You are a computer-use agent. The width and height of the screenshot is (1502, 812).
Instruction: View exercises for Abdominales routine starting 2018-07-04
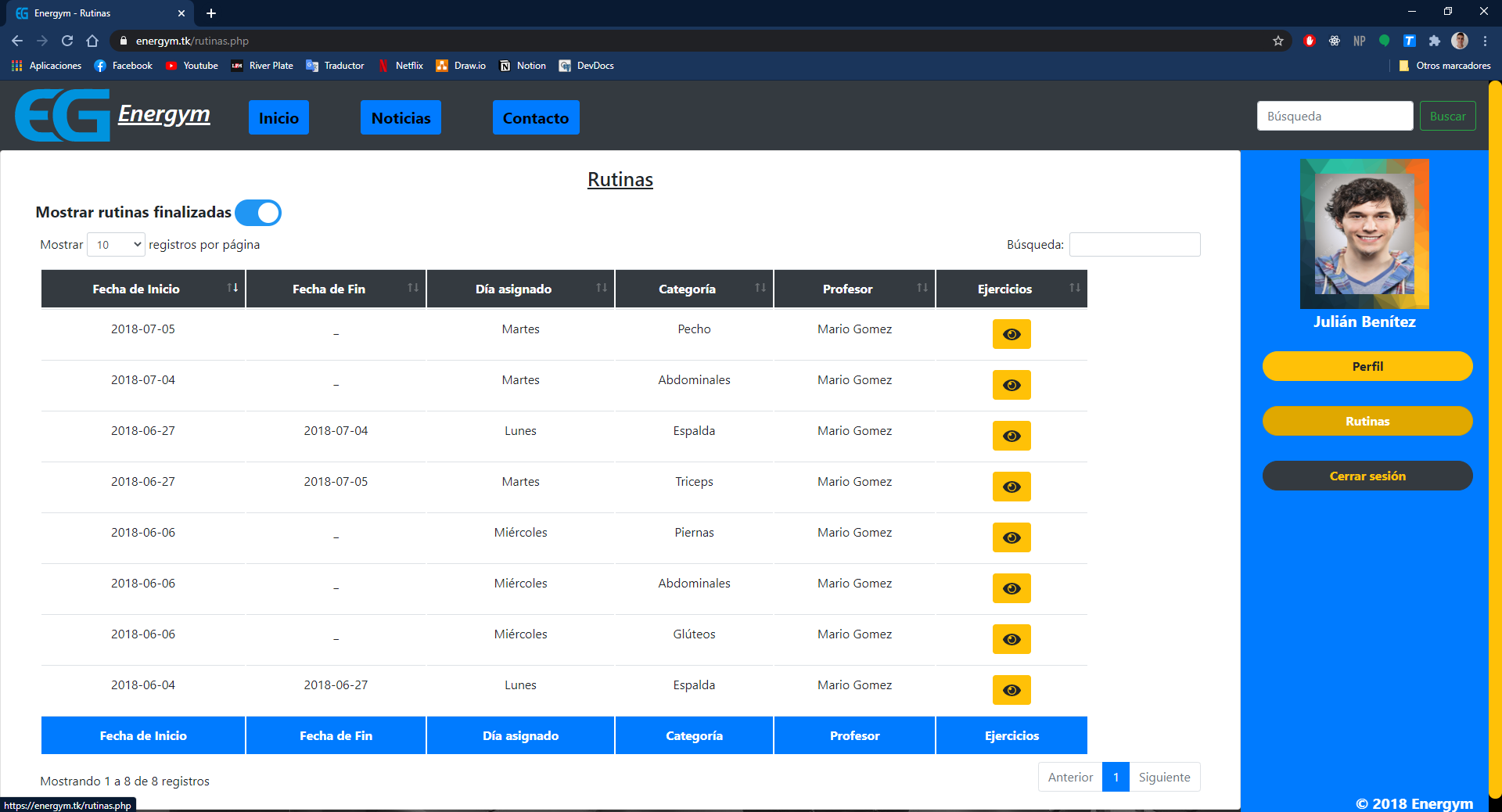pyautogui.click(x=1012, y=385)
